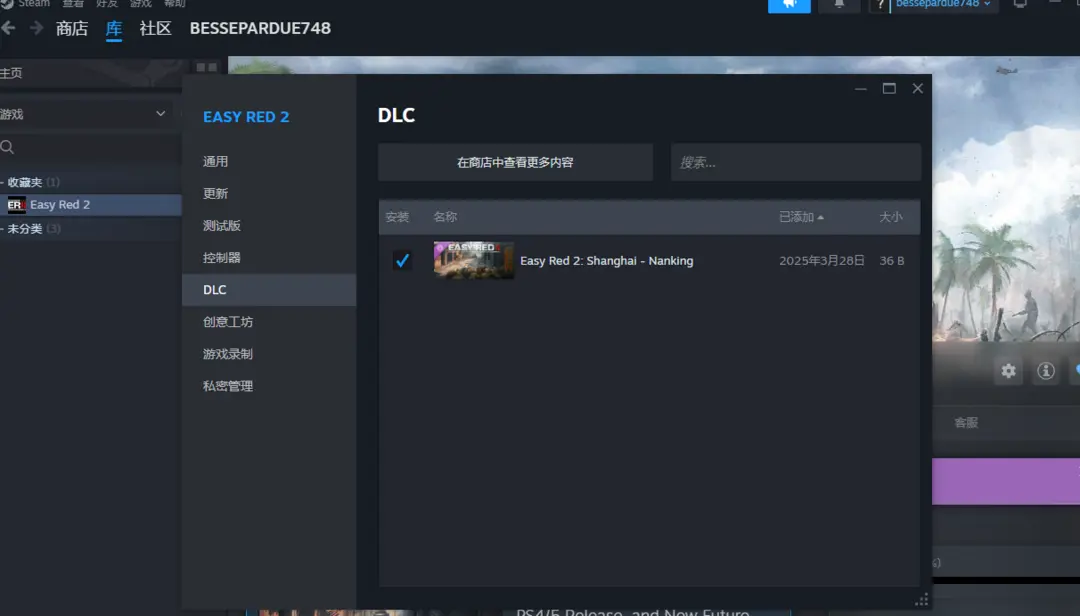Select 私密管理 in properties sidebar

(x=269, y=386)
